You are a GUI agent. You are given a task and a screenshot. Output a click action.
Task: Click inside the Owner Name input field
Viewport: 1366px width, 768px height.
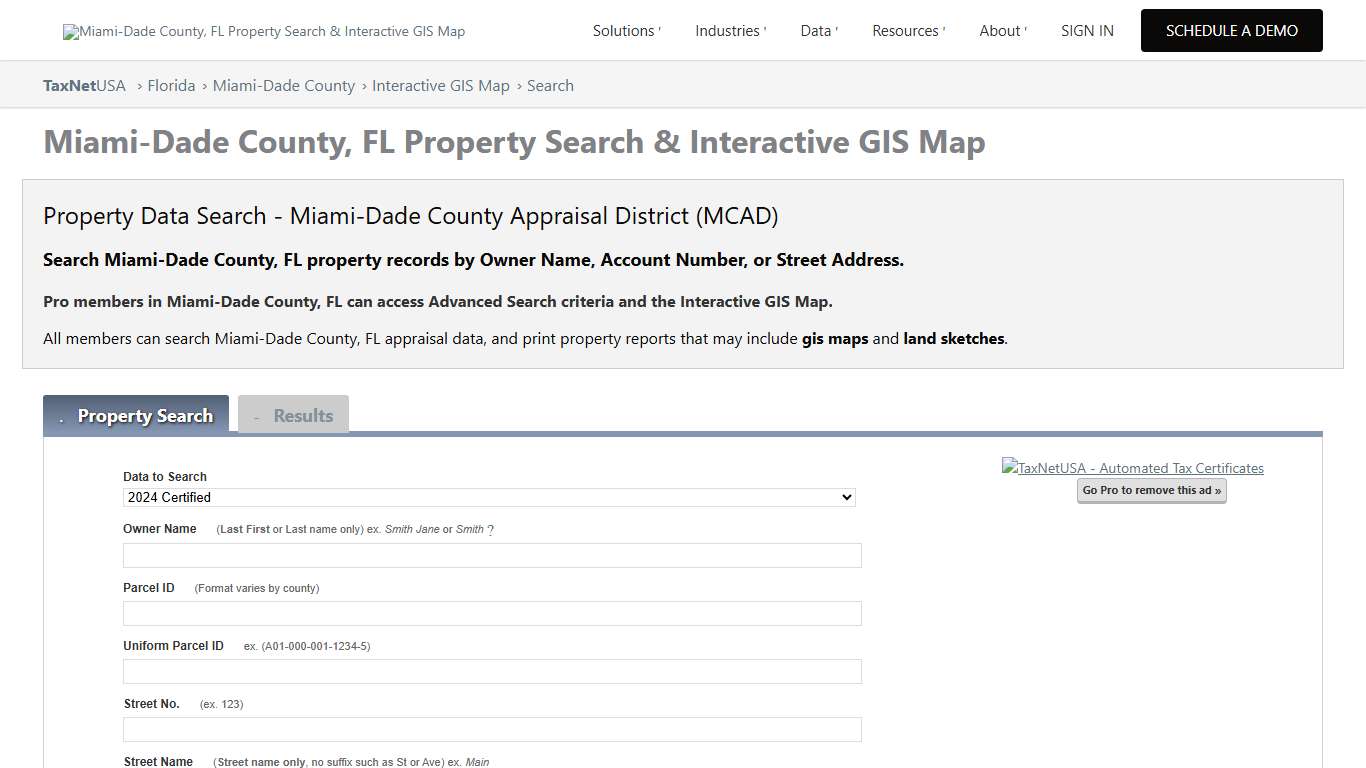(x=490, y=555)
